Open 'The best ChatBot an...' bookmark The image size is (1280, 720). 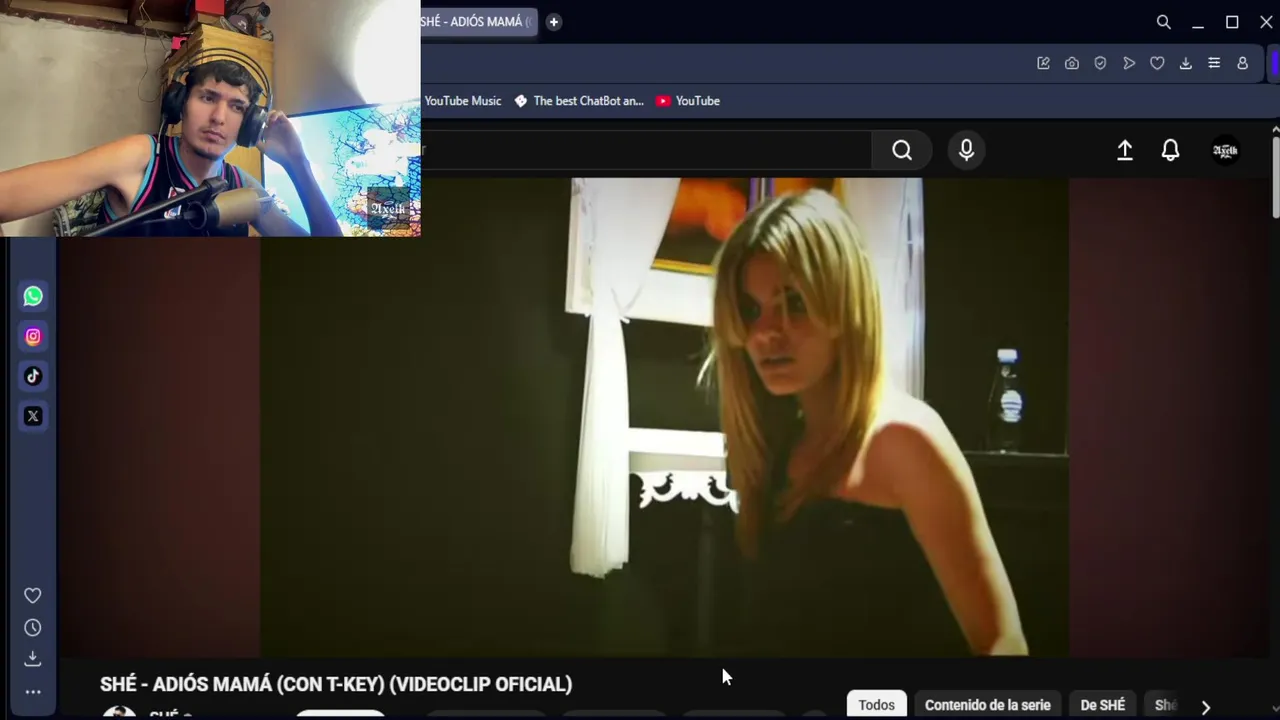tap(579, 101)
